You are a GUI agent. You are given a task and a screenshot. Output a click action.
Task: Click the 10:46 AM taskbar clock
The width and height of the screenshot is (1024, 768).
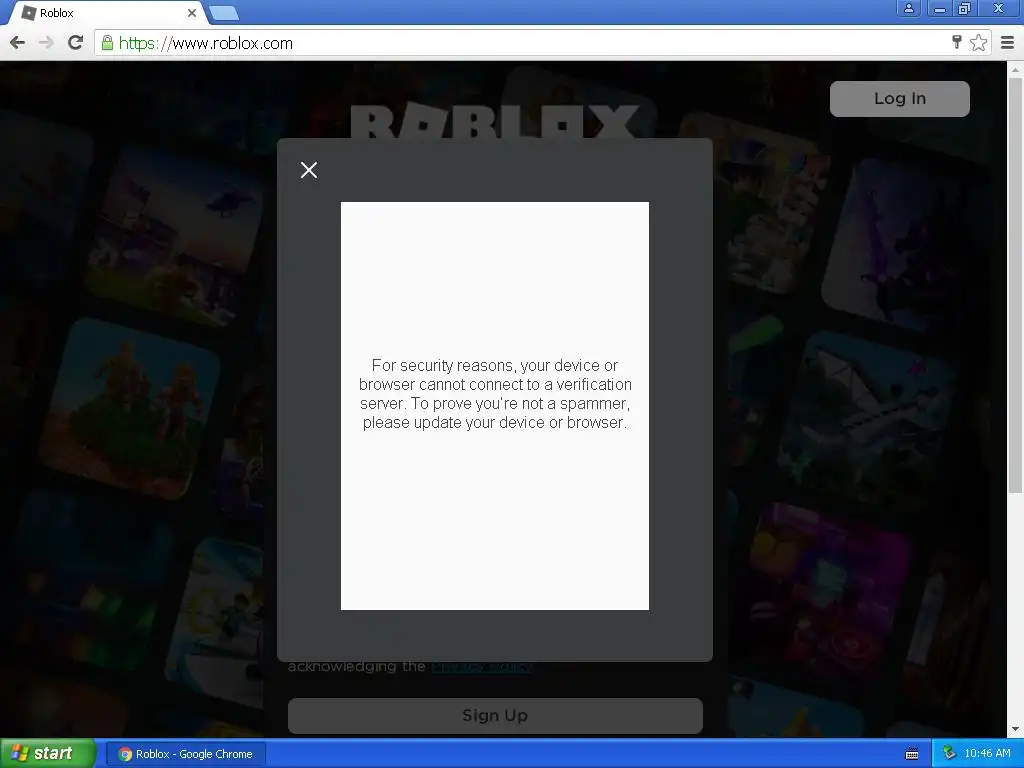coord(987,754)
